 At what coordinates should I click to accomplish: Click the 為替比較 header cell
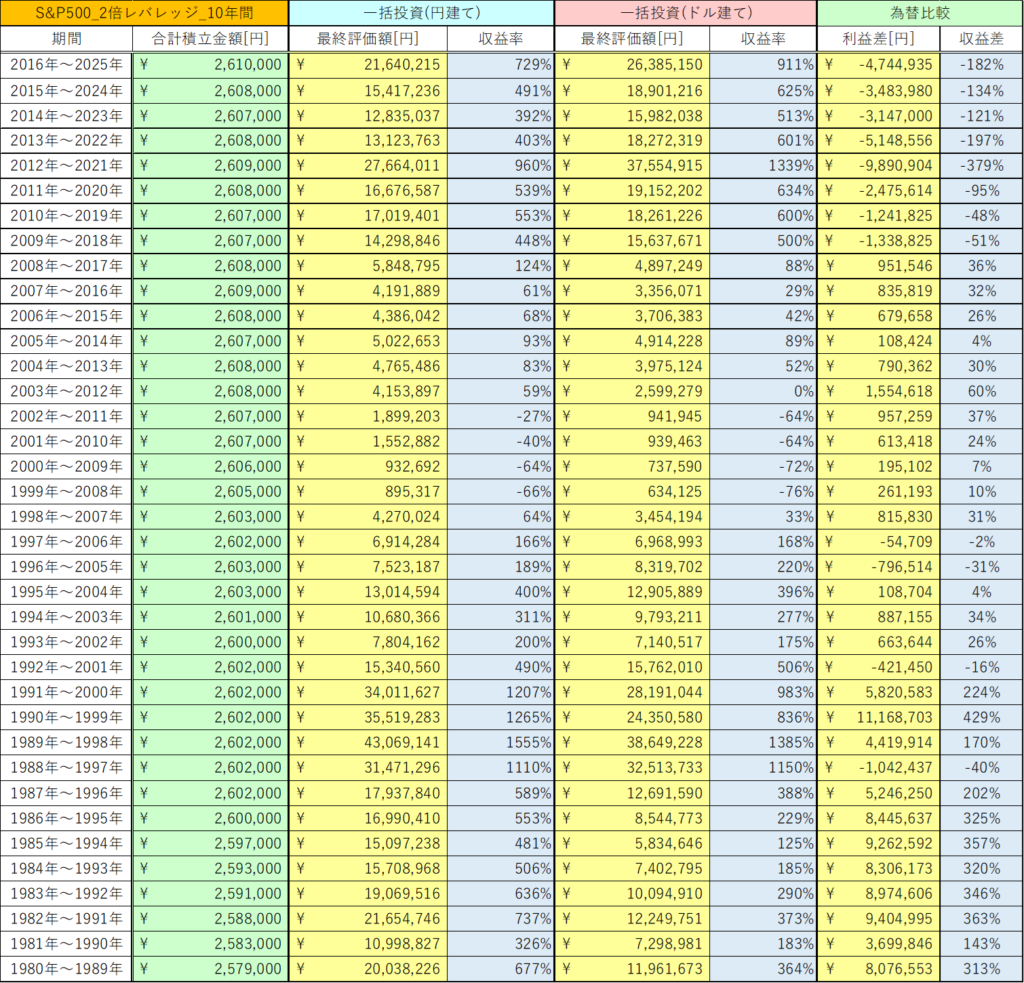pos(919,13)
